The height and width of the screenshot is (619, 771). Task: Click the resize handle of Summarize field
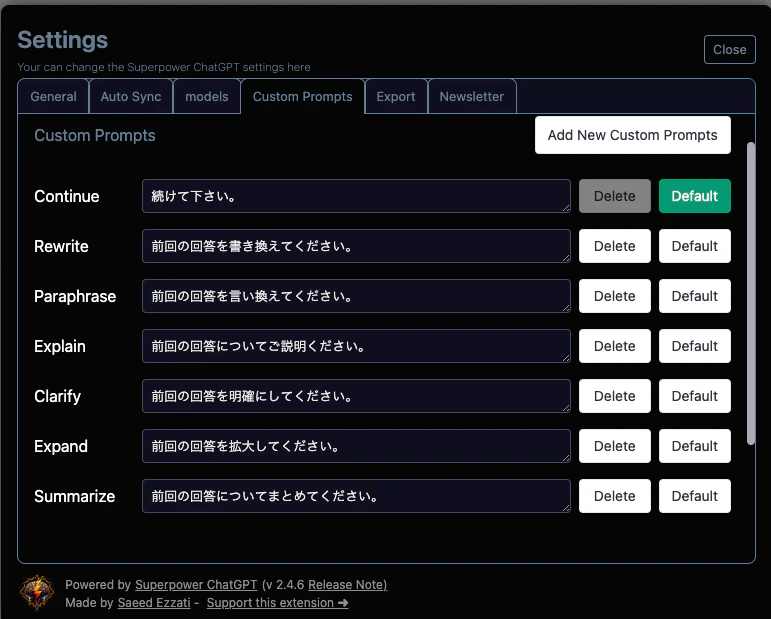tap(566, 508)
